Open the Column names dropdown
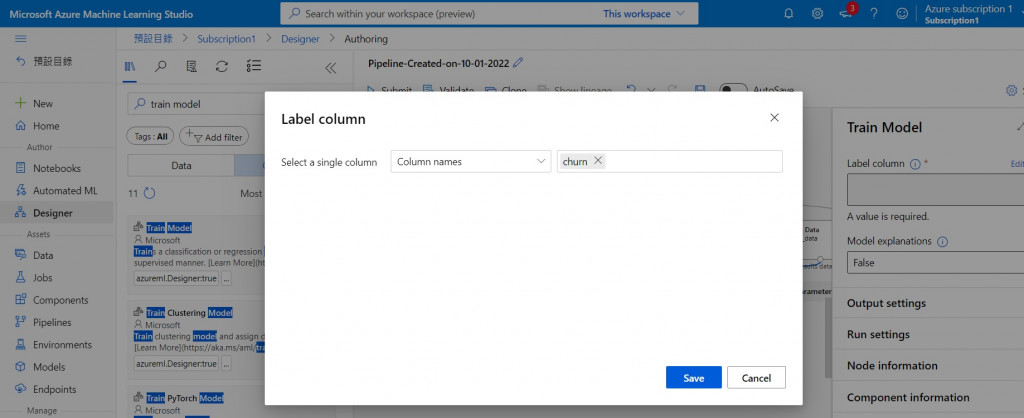Screen dimensions: 1024x418 click(x=471, y=161)
